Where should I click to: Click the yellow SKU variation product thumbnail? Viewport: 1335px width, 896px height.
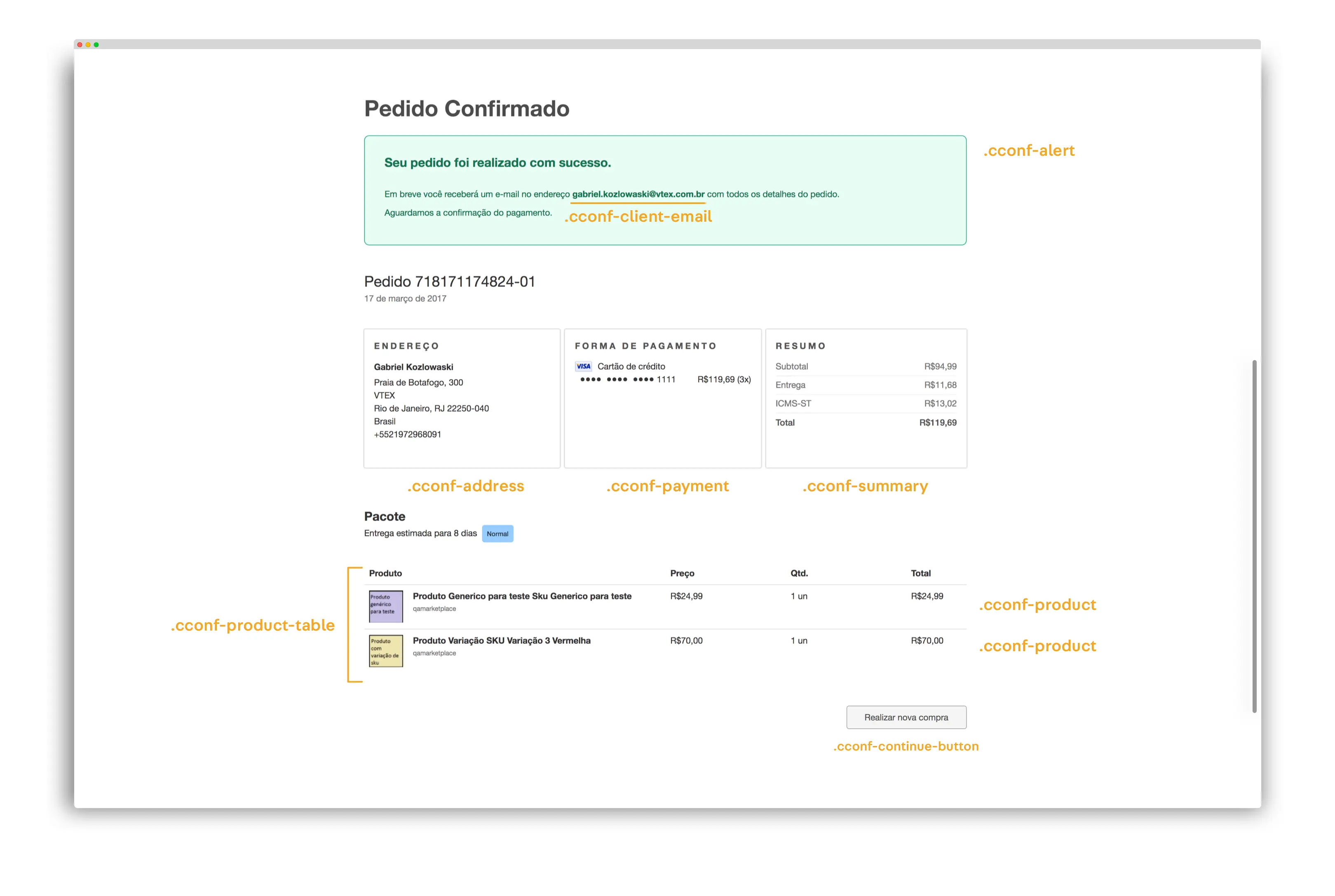[386, 650]
